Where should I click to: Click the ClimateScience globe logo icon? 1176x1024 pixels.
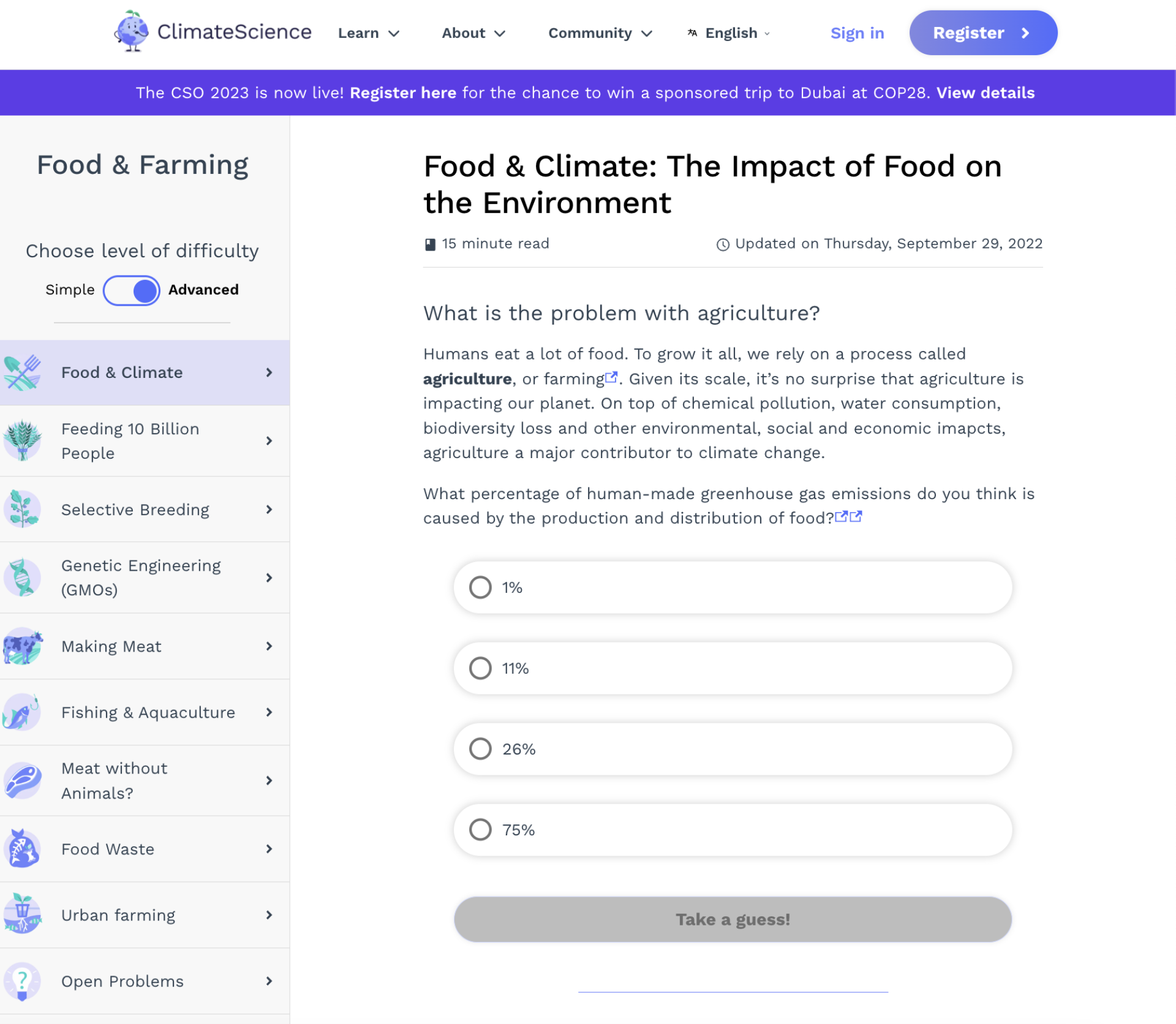[x=132, y=32]
